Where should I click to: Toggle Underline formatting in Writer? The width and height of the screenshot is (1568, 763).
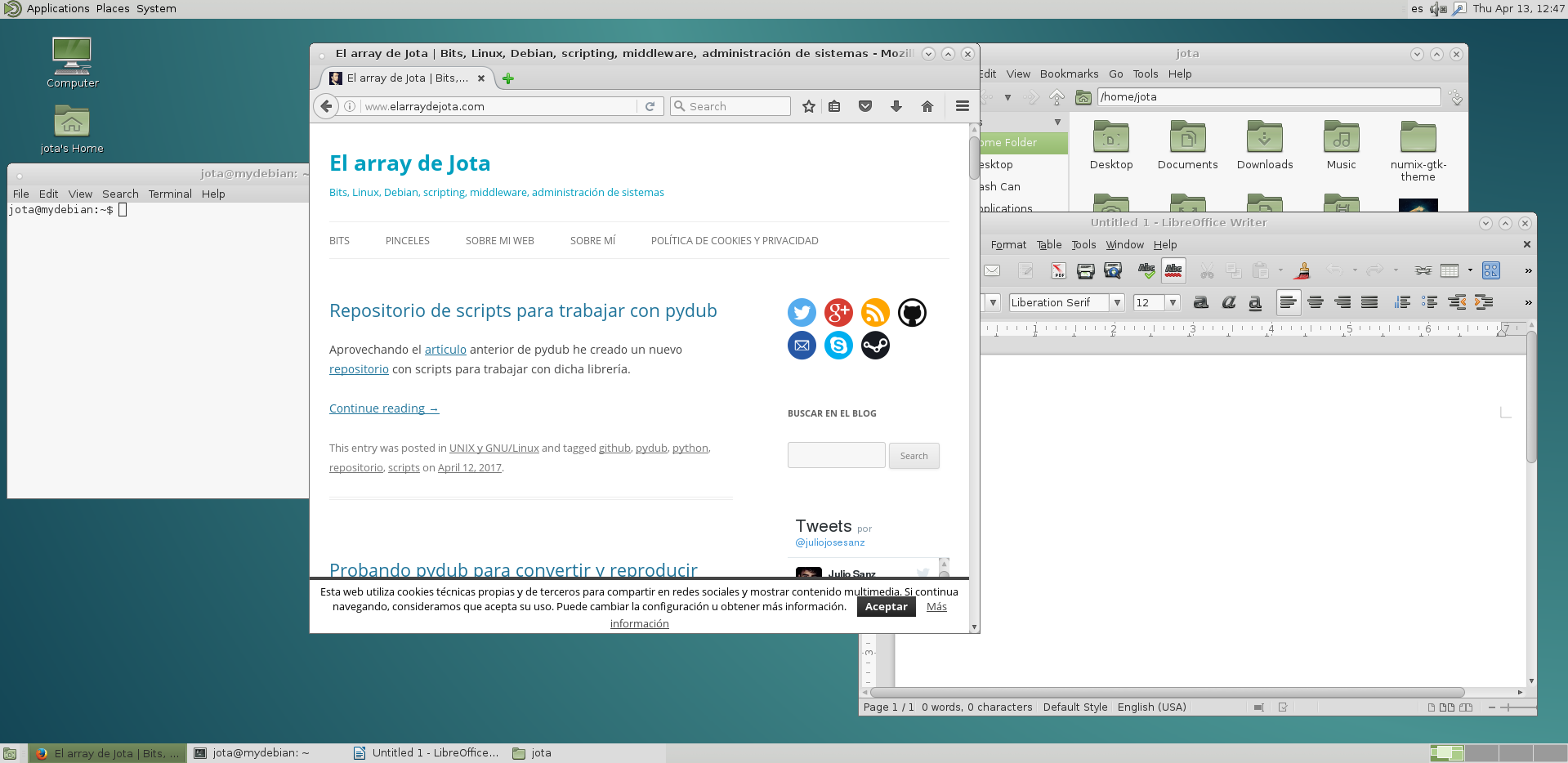(1255, 302)
